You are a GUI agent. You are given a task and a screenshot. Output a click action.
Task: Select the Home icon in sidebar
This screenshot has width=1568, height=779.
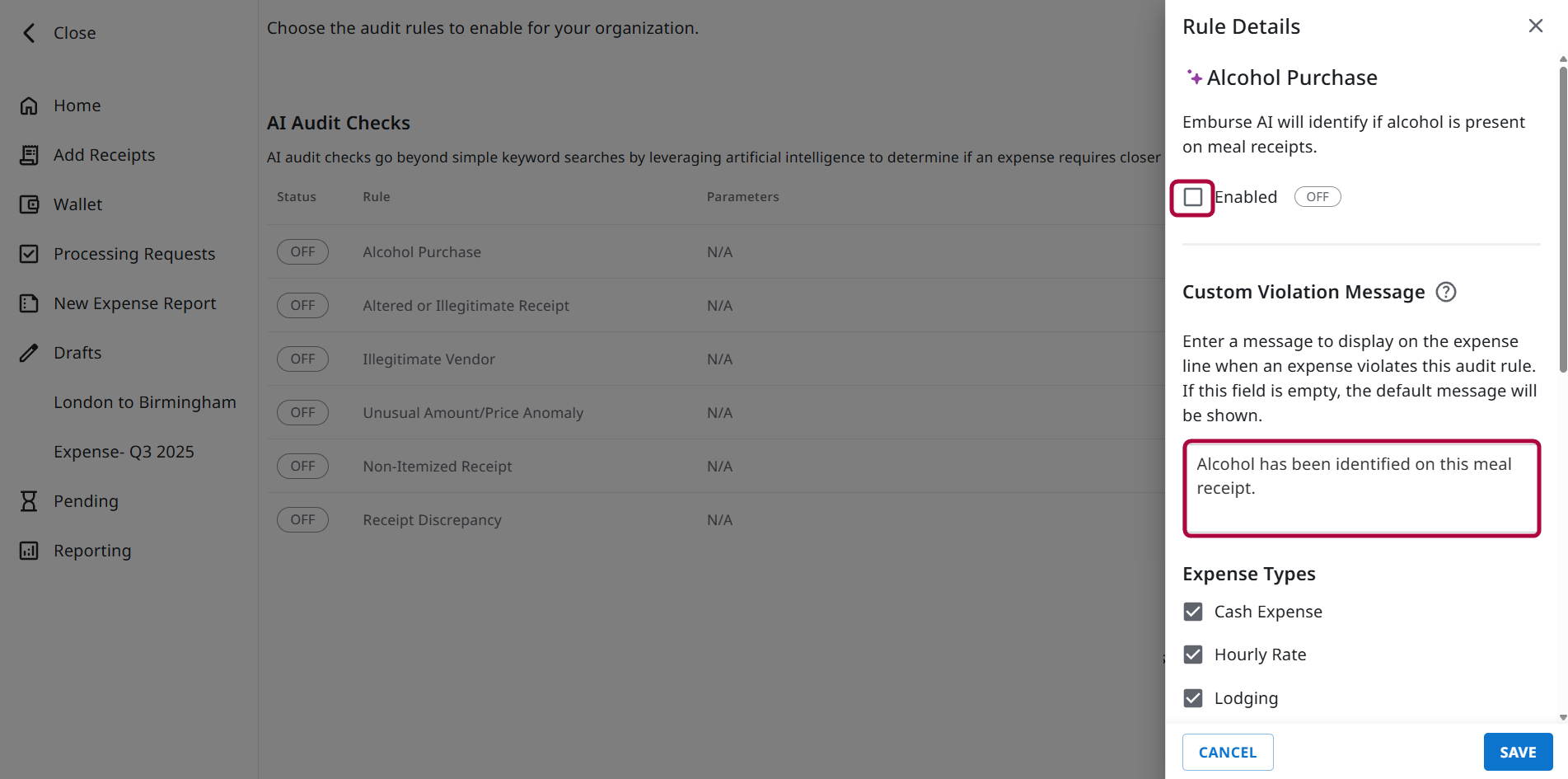coord(29,106)
